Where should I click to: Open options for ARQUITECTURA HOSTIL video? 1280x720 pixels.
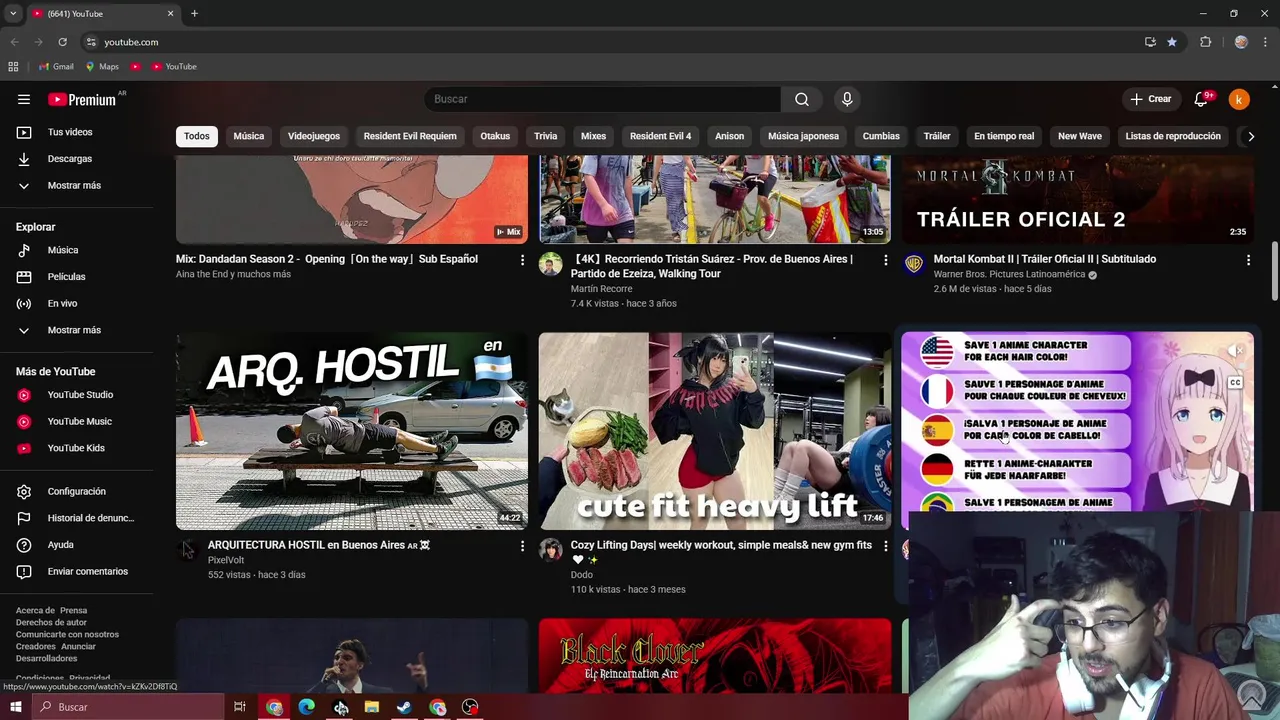(522, 546)
